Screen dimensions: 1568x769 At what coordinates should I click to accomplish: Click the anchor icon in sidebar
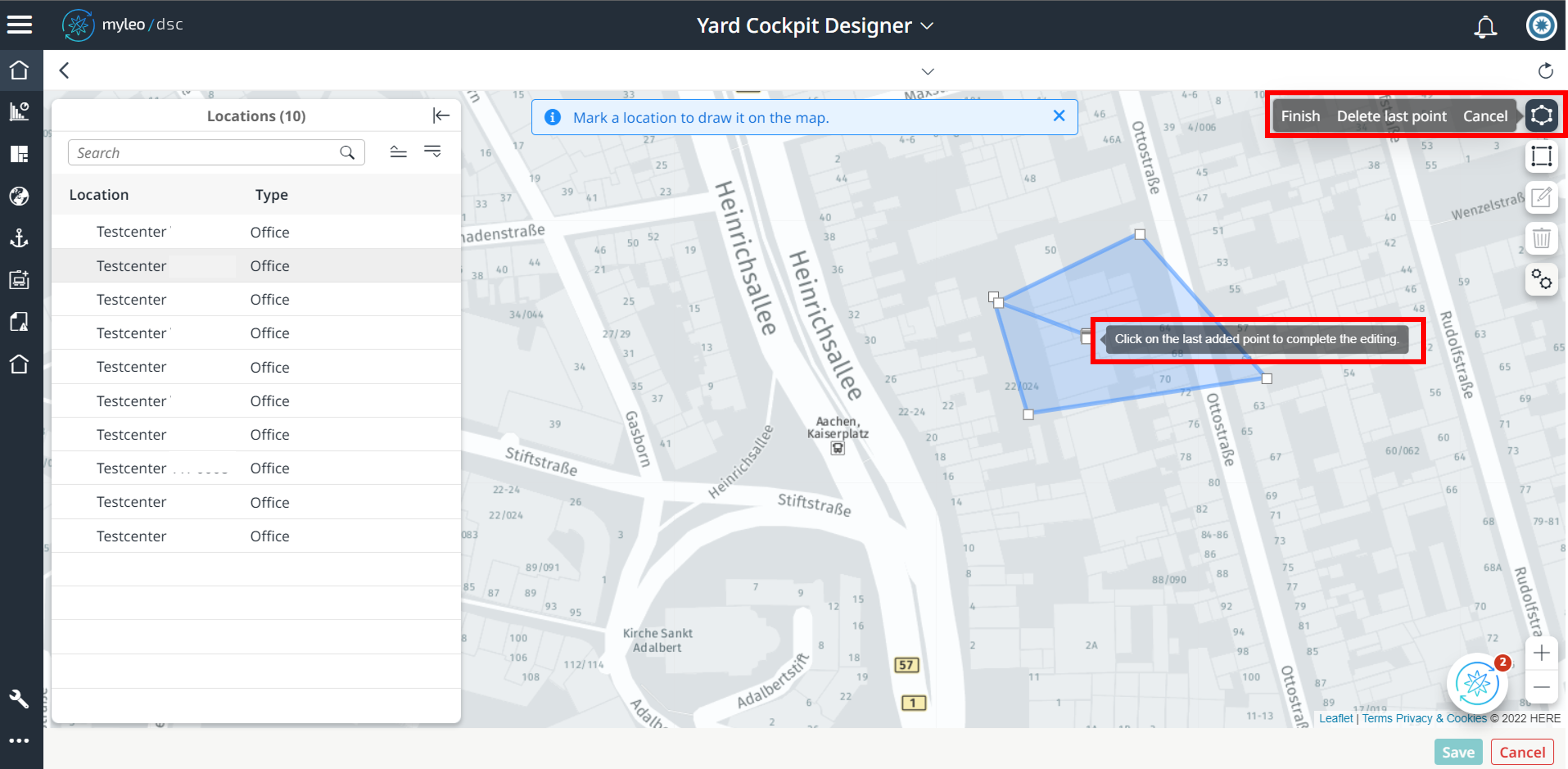tap(20, 238)
